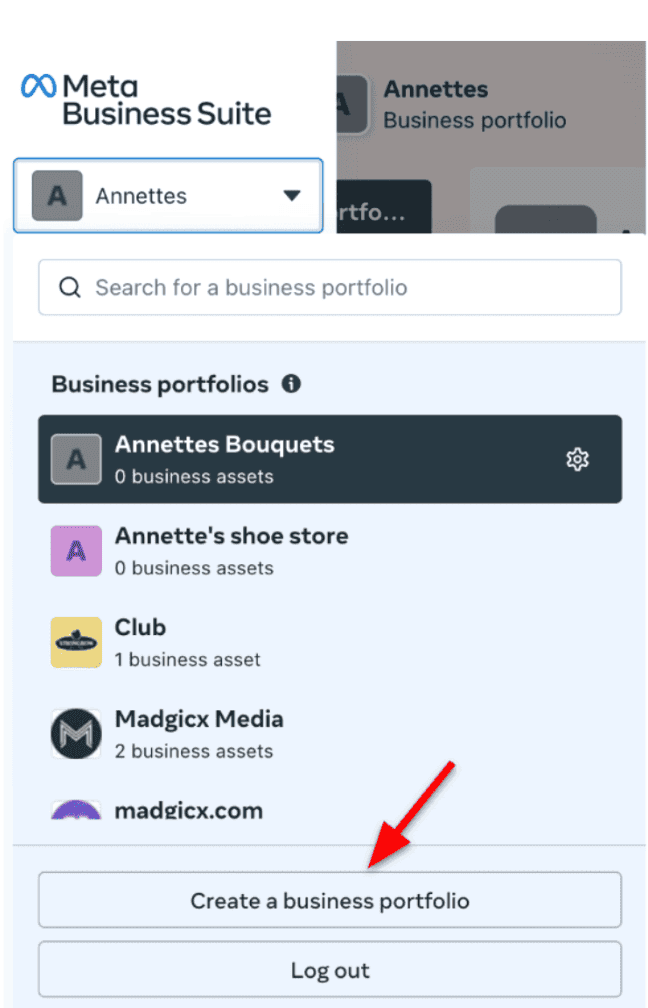Choose the Club business portfolio
Screen dimensions: 648x1008
click(x=300, y=642)
